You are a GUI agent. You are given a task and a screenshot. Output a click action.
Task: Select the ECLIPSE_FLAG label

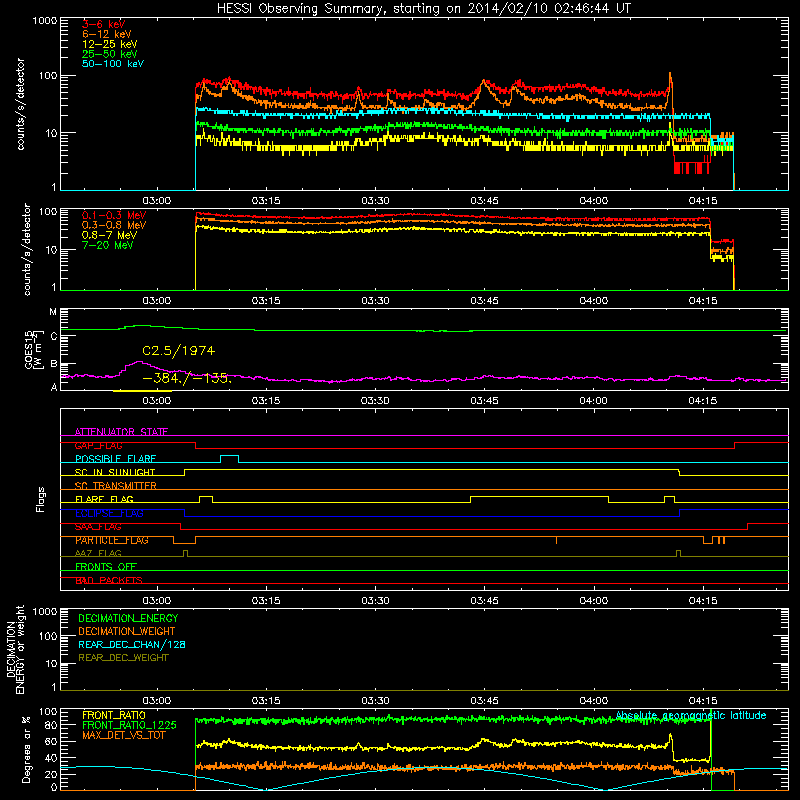[109, 513]
